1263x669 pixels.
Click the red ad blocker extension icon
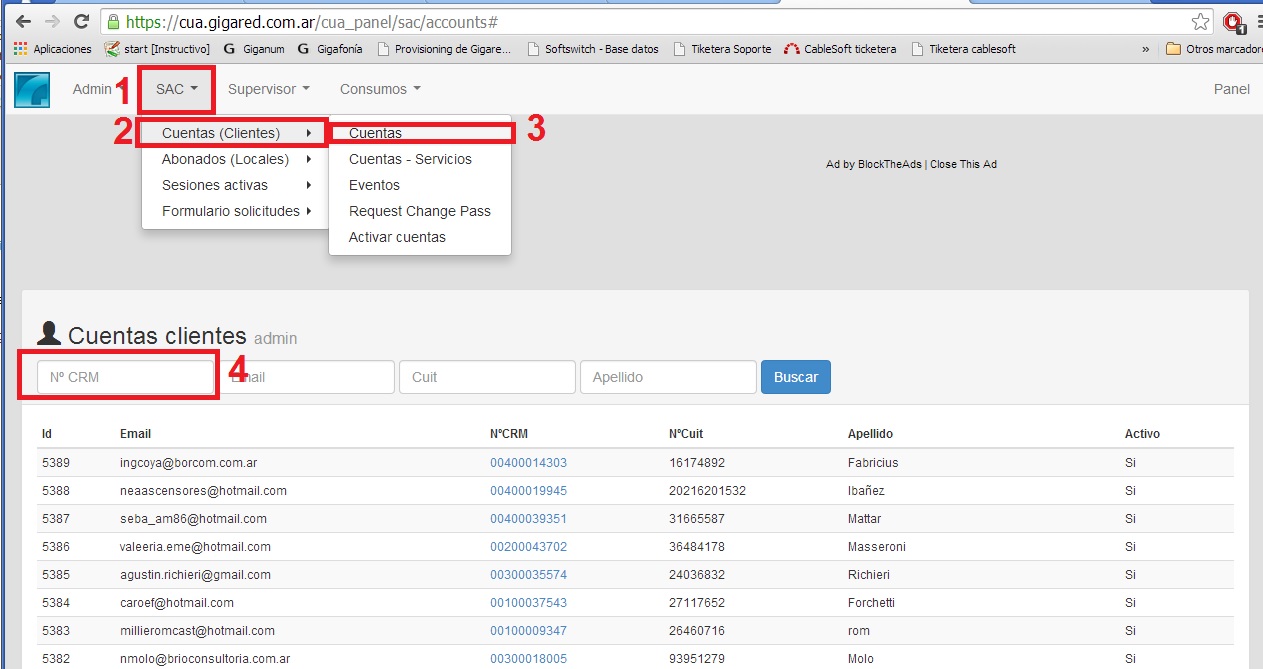(1233, 21)
